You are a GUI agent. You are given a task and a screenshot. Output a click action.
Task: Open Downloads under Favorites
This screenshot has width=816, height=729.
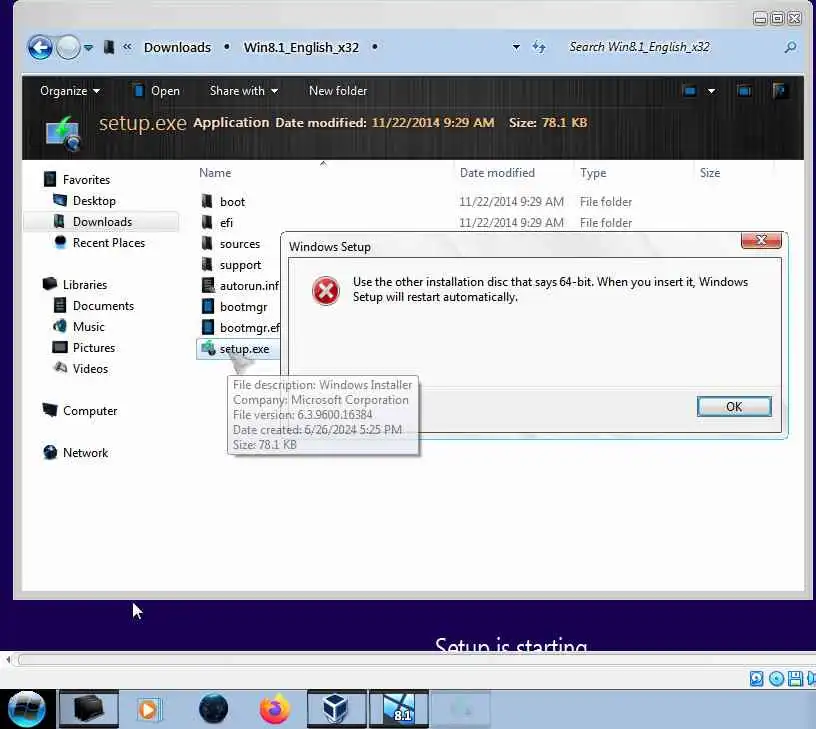point(103,222)
